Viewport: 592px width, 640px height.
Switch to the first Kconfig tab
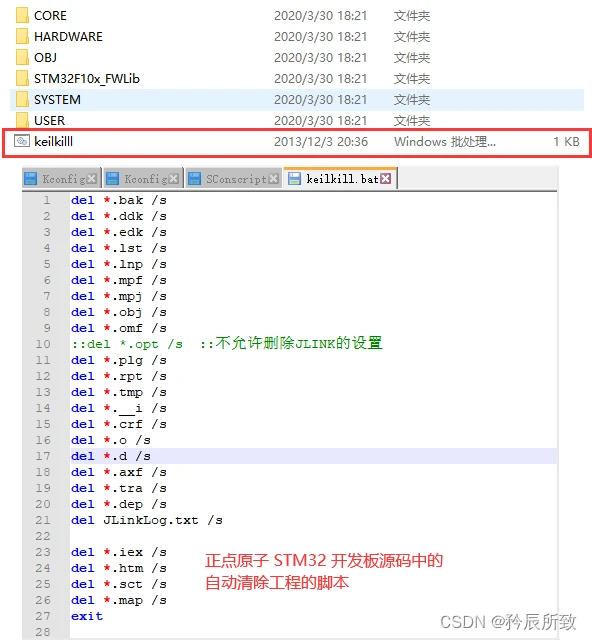[61, 179]
